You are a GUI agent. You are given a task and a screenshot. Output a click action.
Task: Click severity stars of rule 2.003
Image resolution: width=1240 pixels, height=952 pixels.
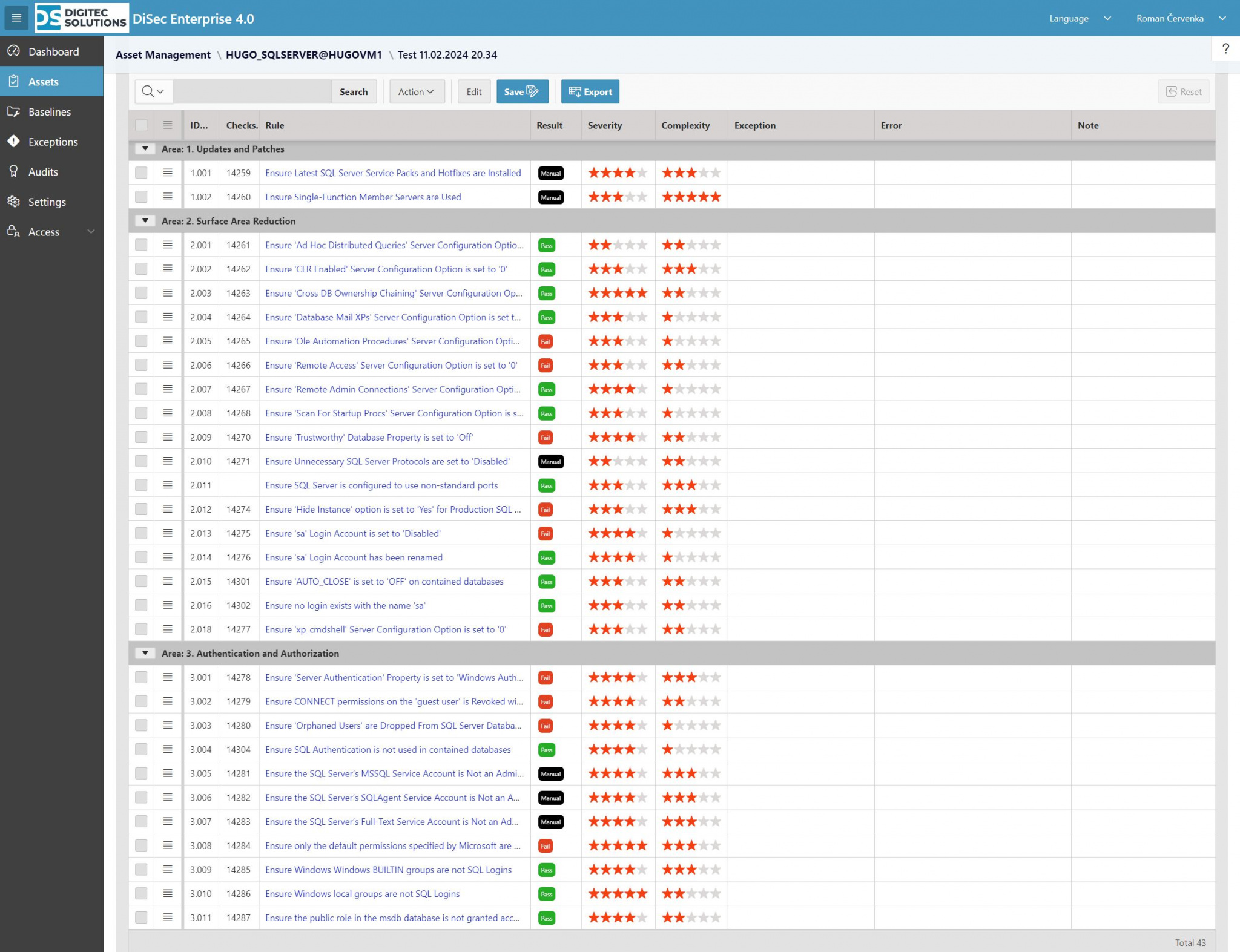point(617,294)
